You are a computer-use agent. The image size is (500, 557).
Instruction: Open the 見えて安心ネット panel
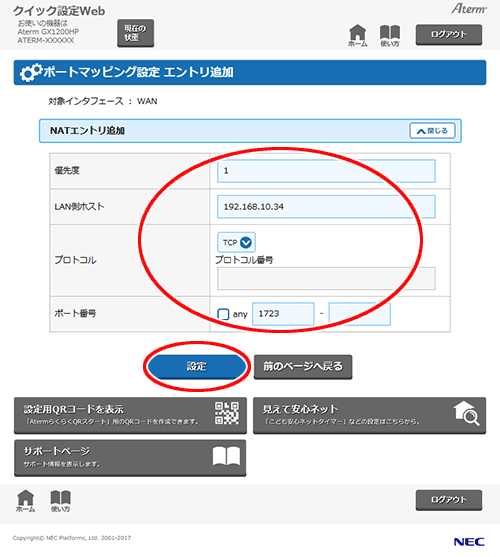369,415
